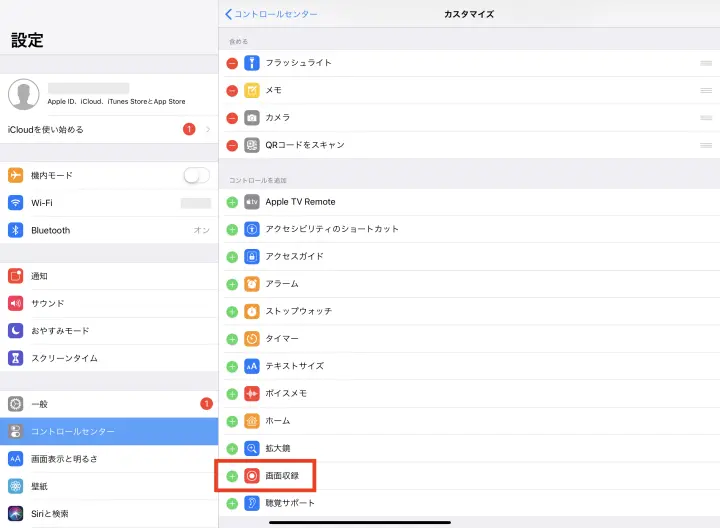Grab reorder handle for QRコードをスキャン row
Viewport: 720px width, 528px height.
[x=706, y=145]
